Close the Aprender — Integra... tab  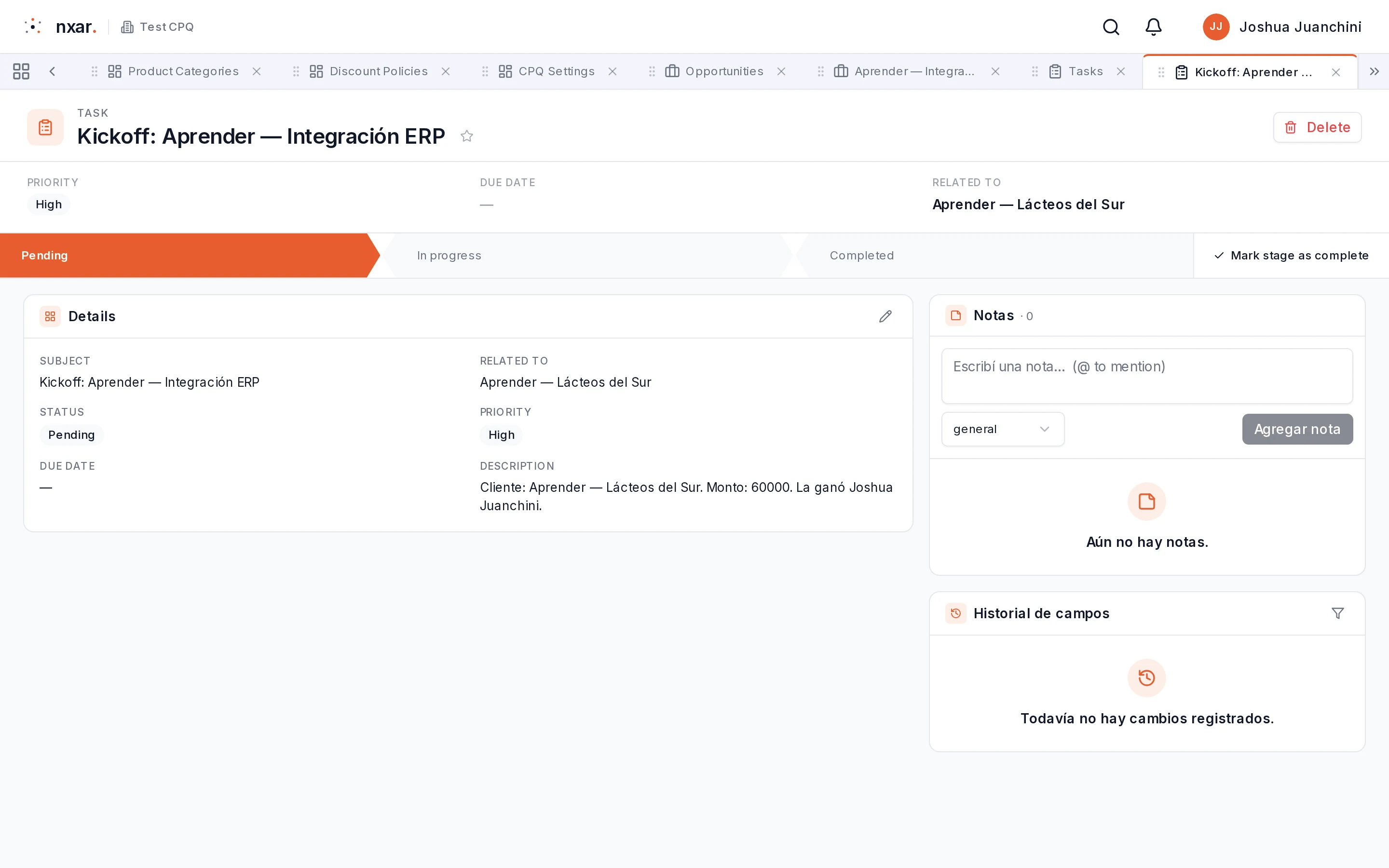995,71
